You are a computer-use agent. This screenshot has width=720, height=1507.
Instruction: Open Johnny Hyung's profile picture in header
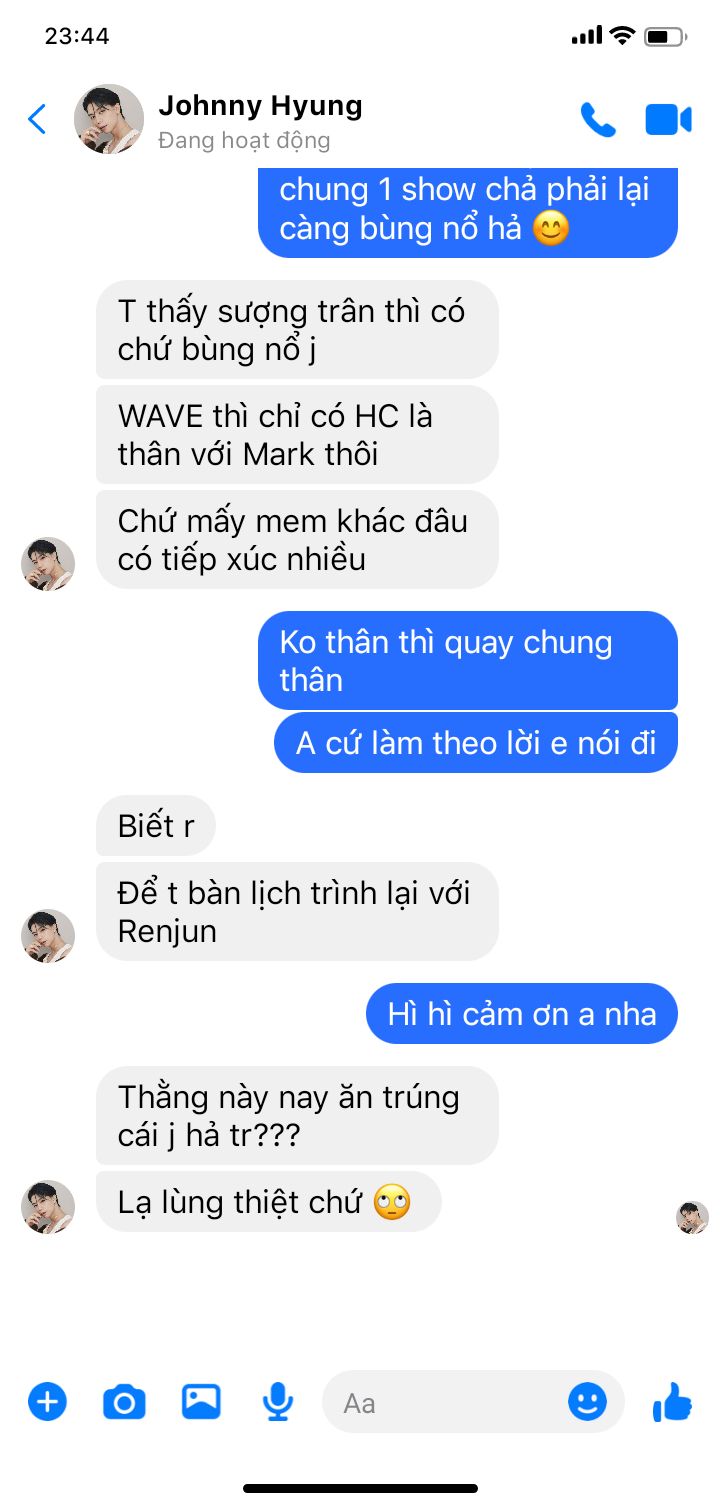pos(109,119)
